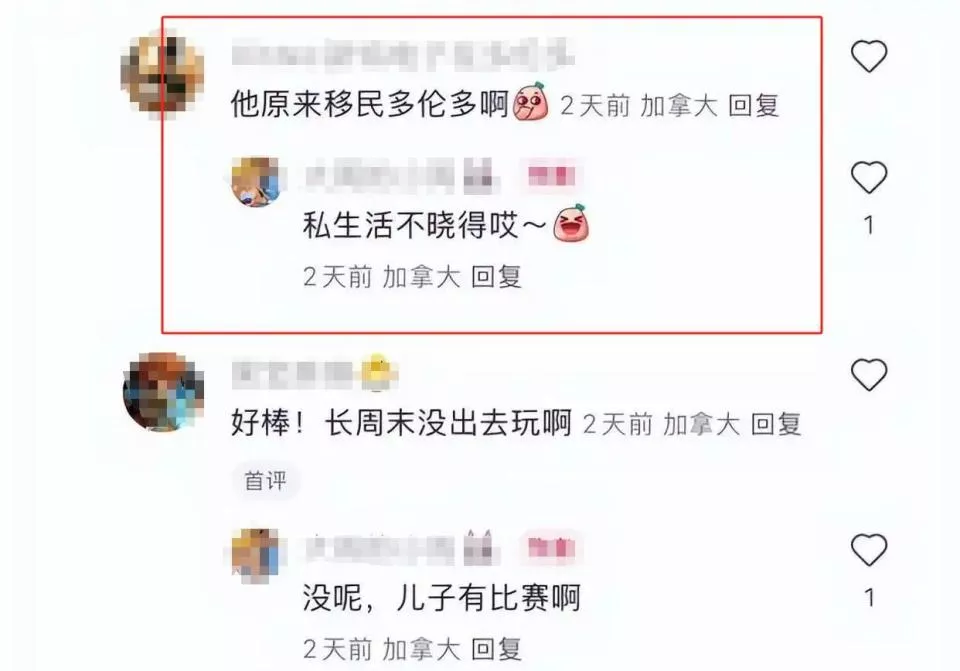
Task: Click the comment text '他原来移民多伦多啊'
Action: 370,105
